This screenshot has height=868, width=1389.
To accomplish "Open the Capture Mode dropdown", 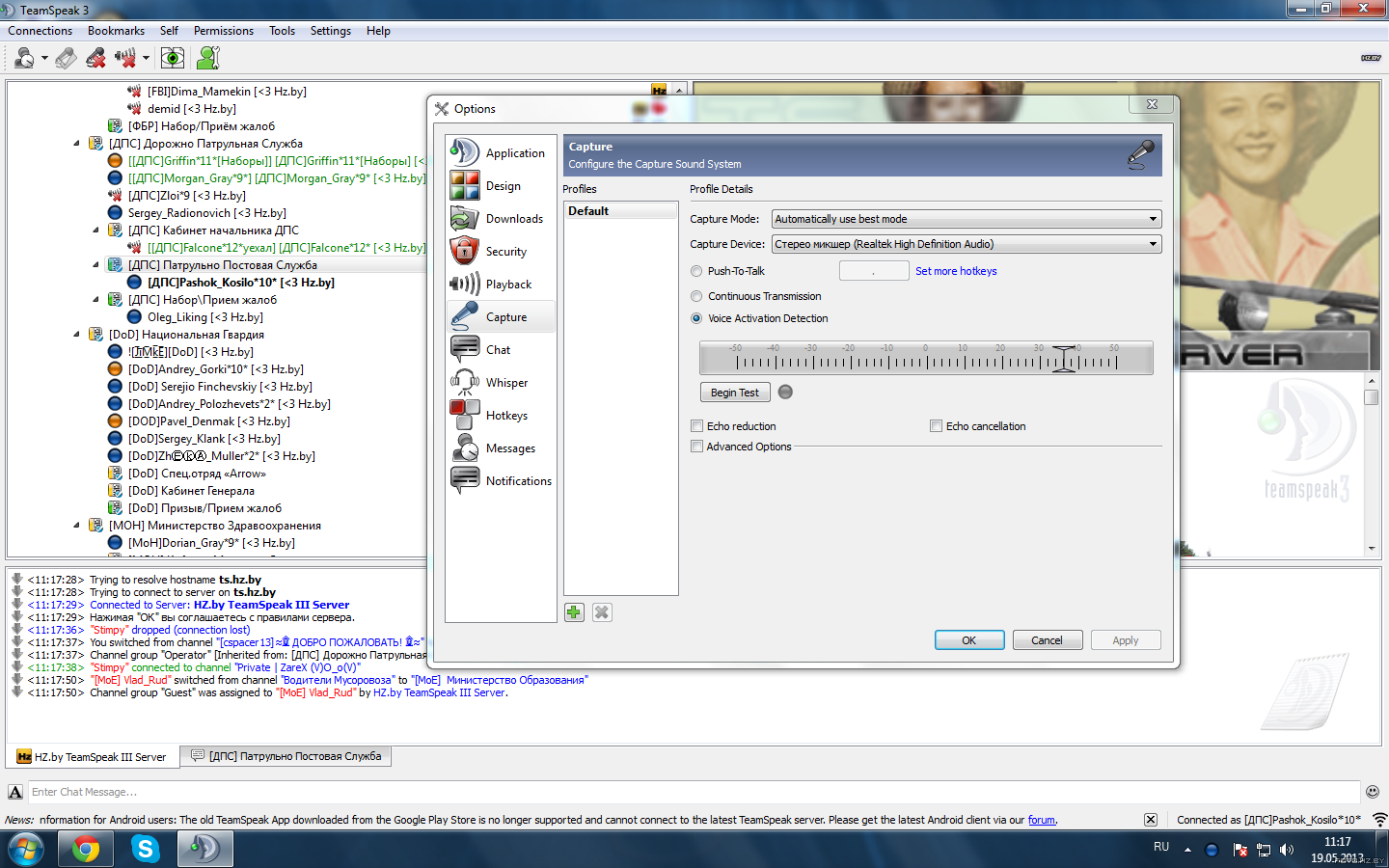I will 967,219.
